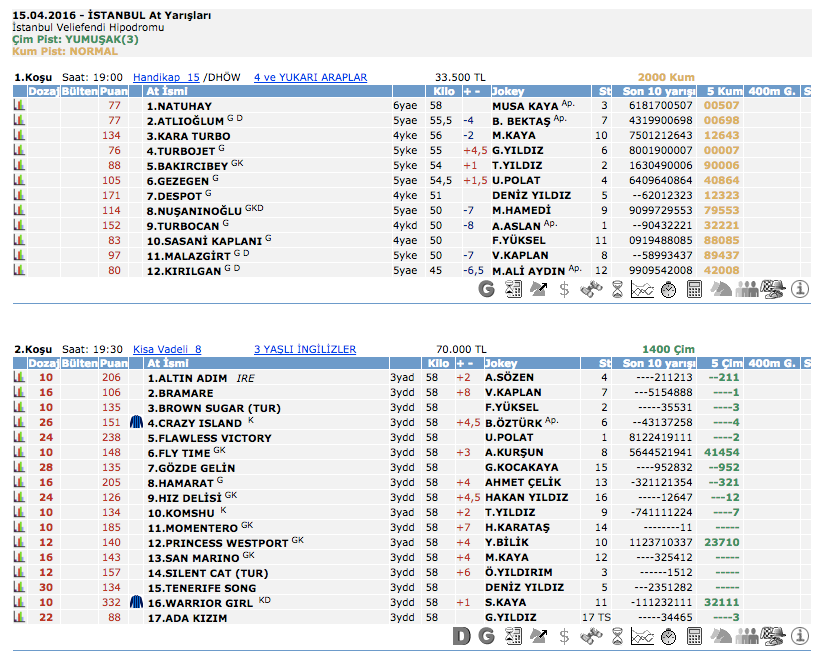Click the binoculars icon under race 1
836x667 pixels.
591,289
